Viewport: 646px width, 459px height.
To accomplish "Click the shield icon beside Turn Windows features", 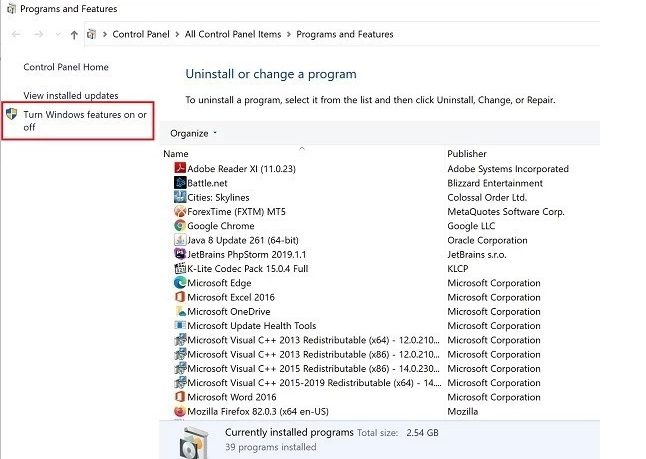I will tap(12, 114).
